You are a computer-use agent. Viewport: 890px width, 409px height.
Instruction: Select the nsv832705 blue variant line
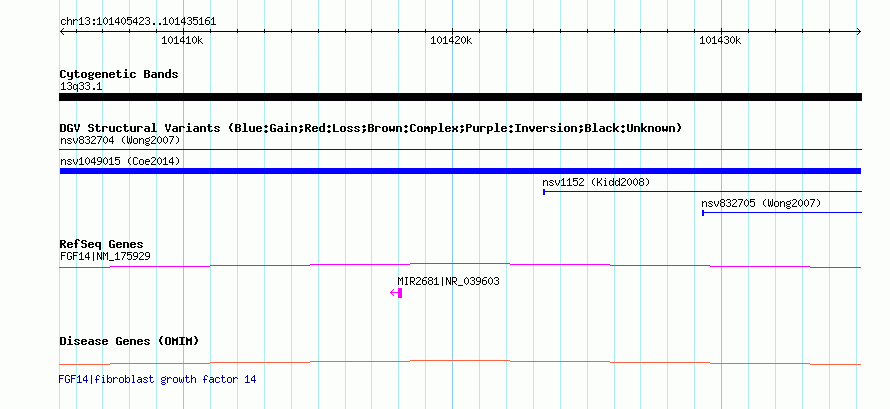coord(782,213)
